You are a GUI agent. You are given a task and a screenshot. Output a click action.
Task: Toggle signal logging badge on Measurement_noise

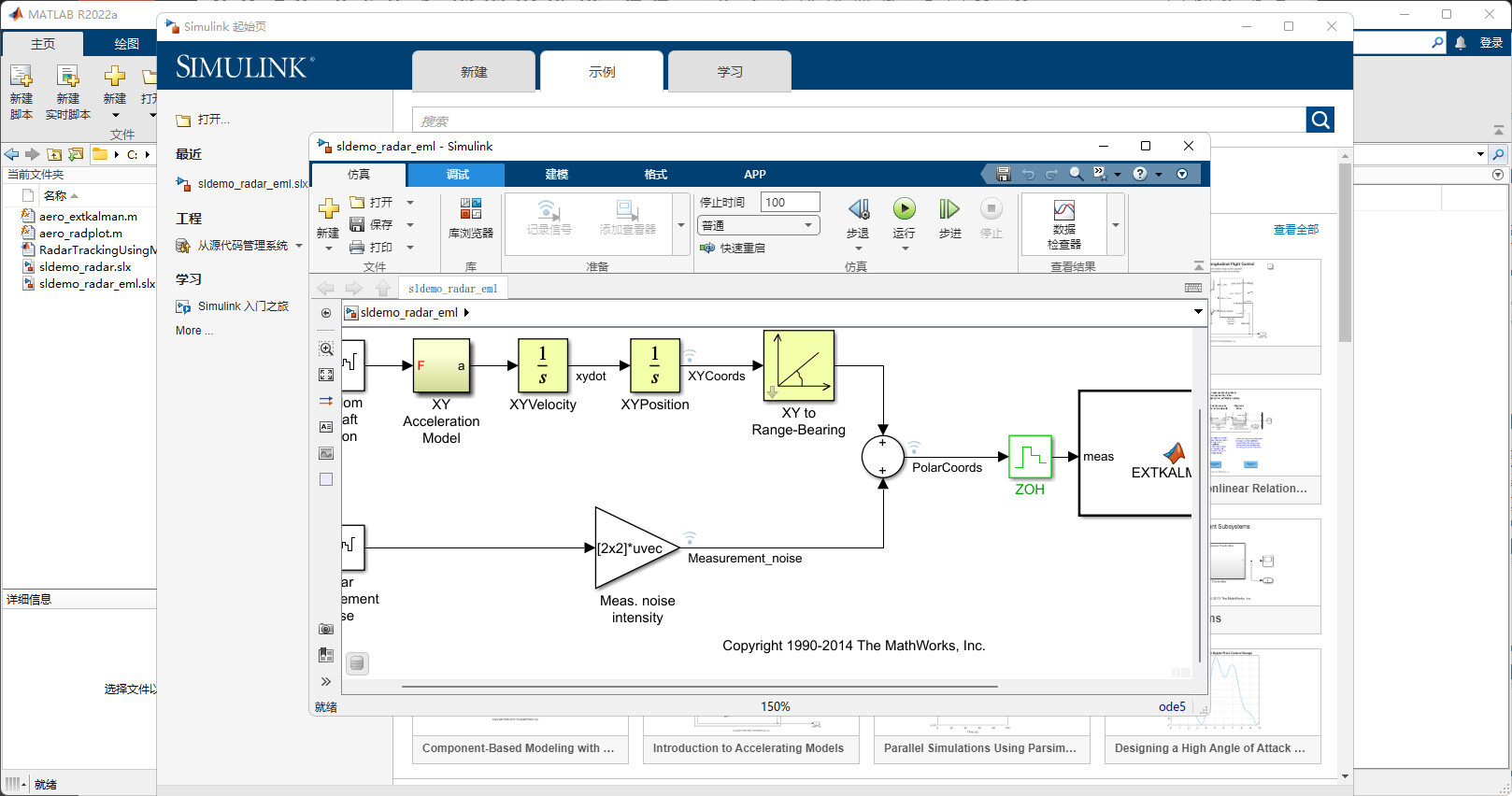pos(690,538)
